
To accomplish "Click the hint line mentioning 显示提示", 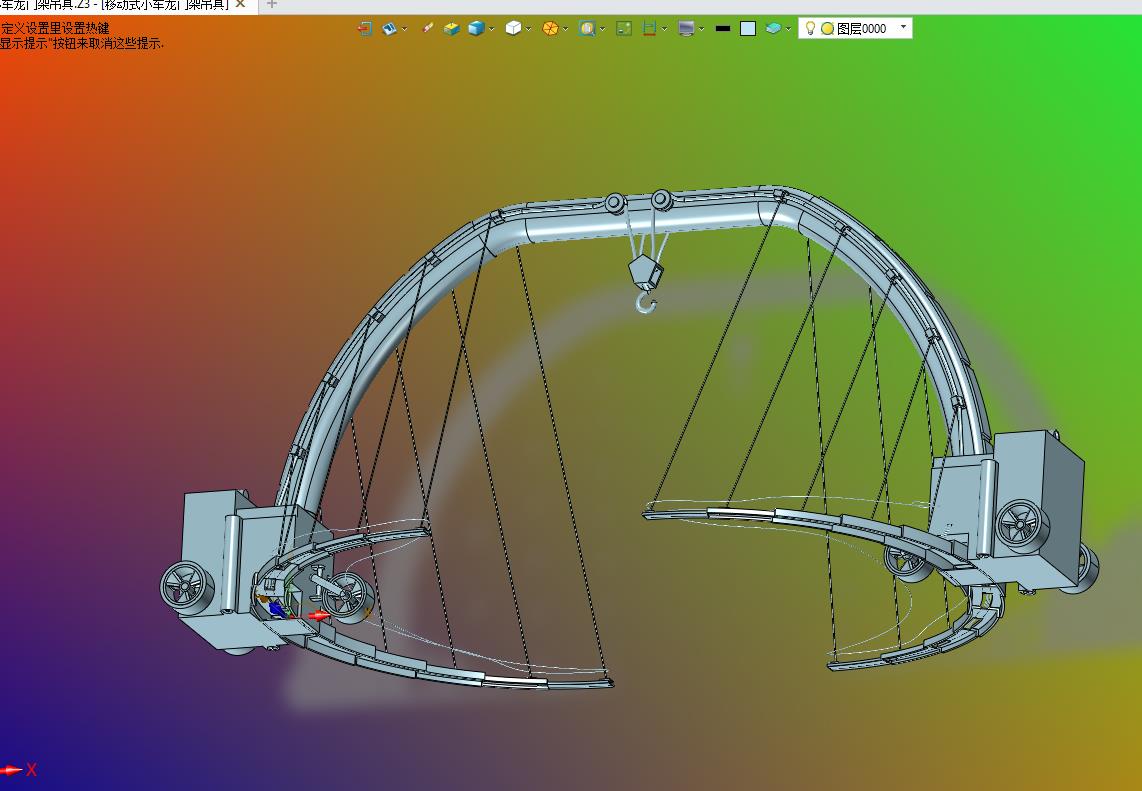I will pos(82,43).
